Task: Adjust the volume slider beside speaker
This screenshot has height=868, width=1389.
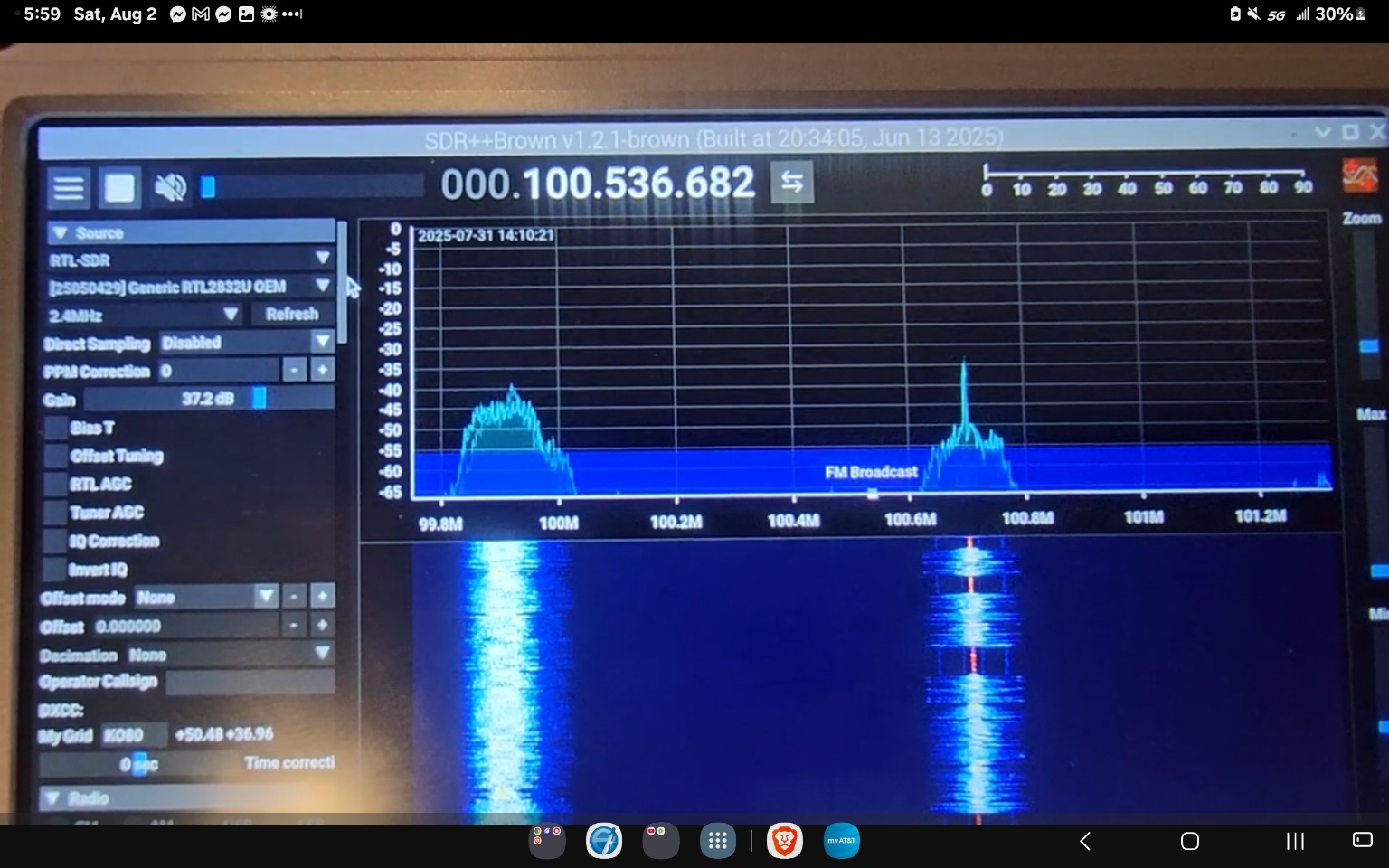Action: (x=311, y=186)
